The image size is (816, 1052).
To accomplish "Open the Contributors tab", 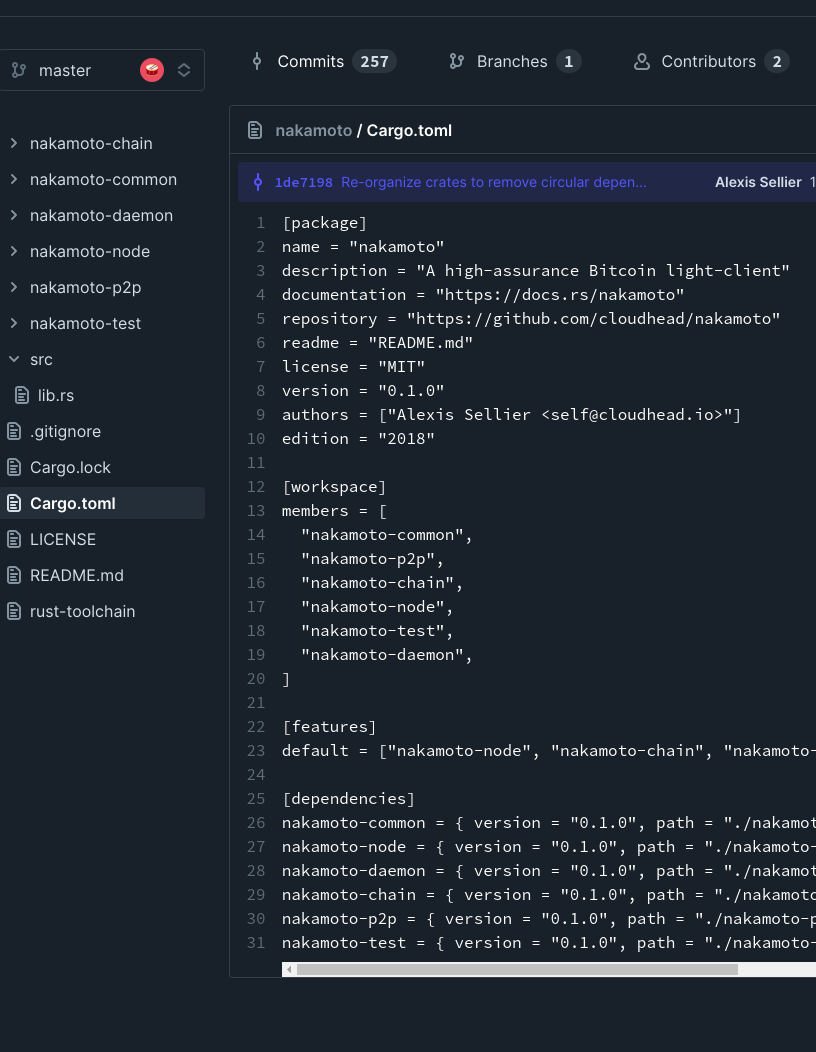I will [x=708, y=62].
